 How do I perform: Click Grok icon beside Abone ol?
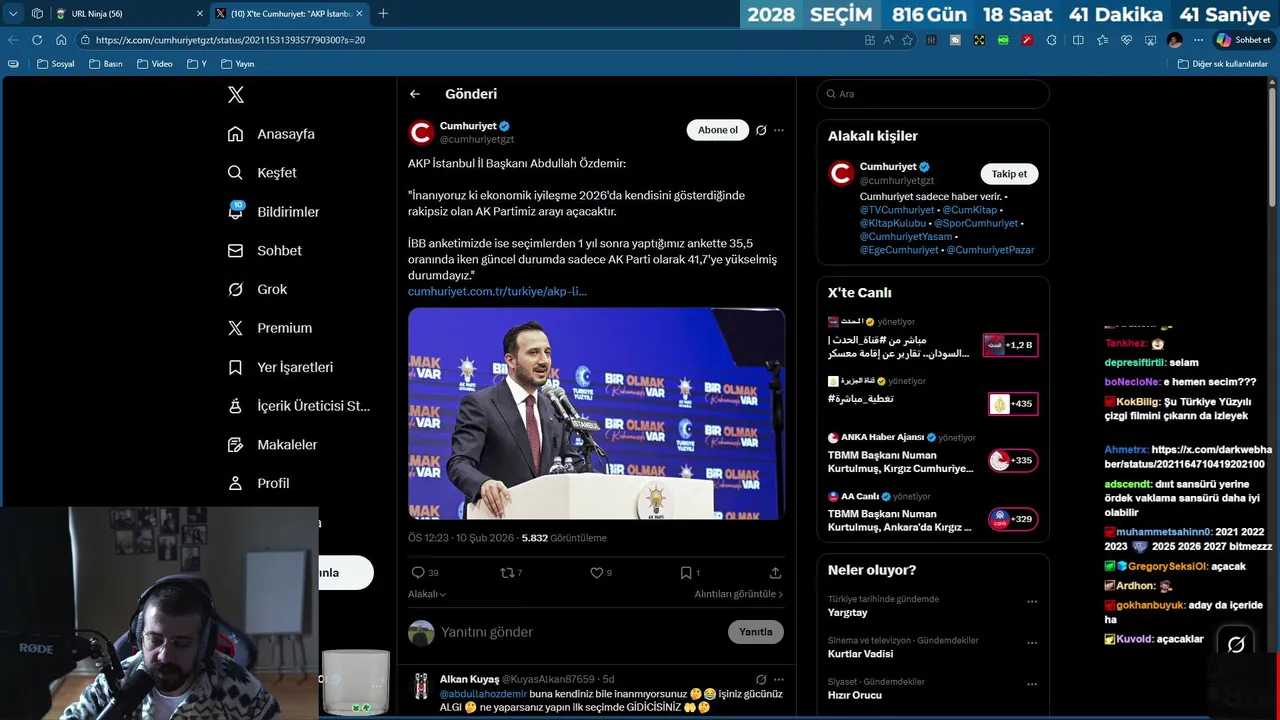(761, 130)
